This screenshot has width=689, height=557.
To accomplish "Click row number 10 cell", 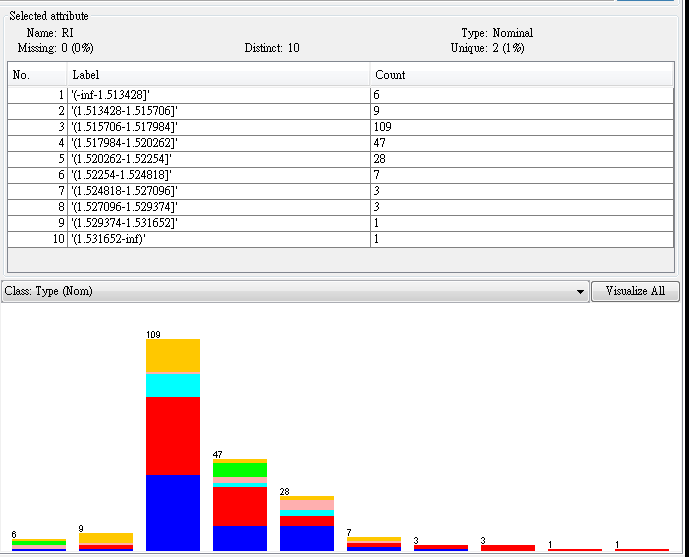I will pos(37,239).
